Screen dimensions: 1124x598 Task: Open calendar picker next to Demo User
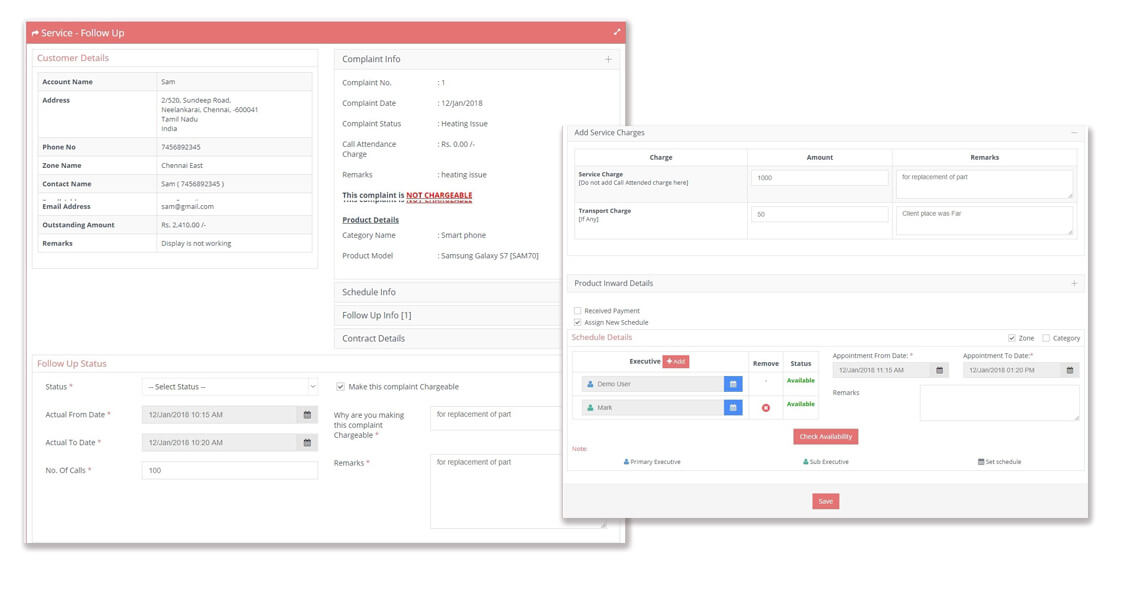(733, 383)
